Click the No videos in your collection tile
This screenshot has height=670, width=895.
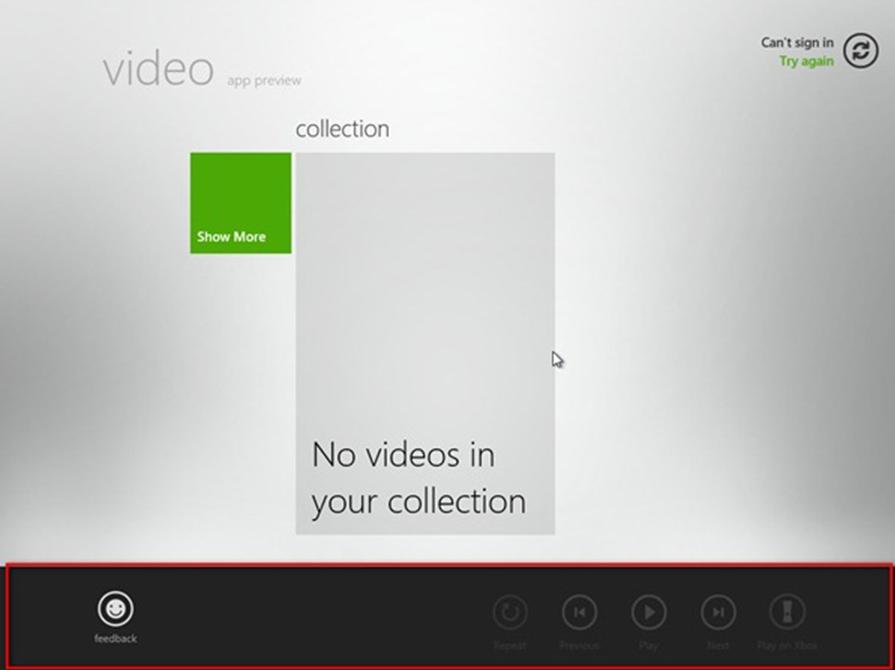coord(425,344)
